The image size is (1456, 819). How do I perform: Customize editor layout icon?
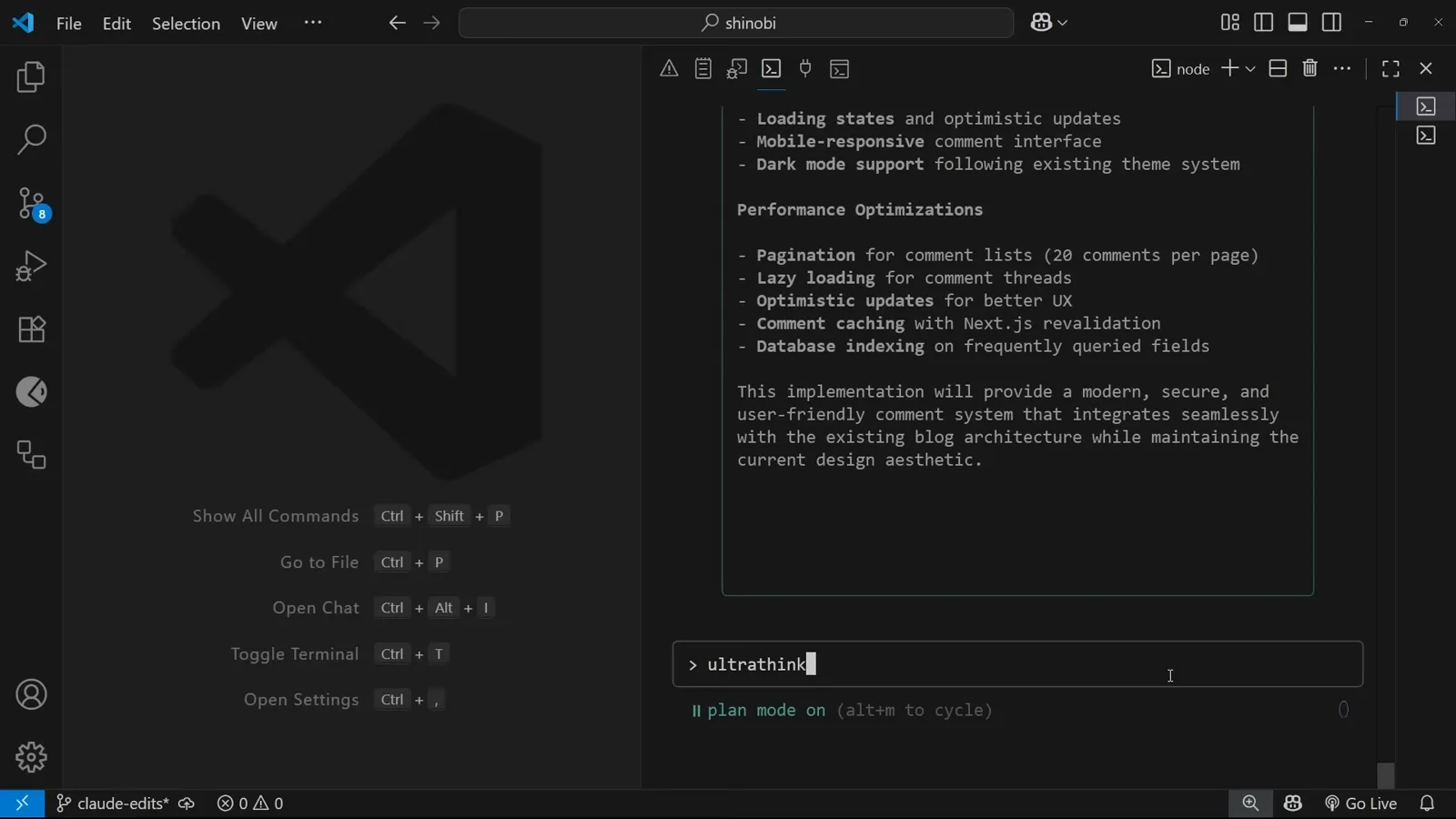[1229, 23]
